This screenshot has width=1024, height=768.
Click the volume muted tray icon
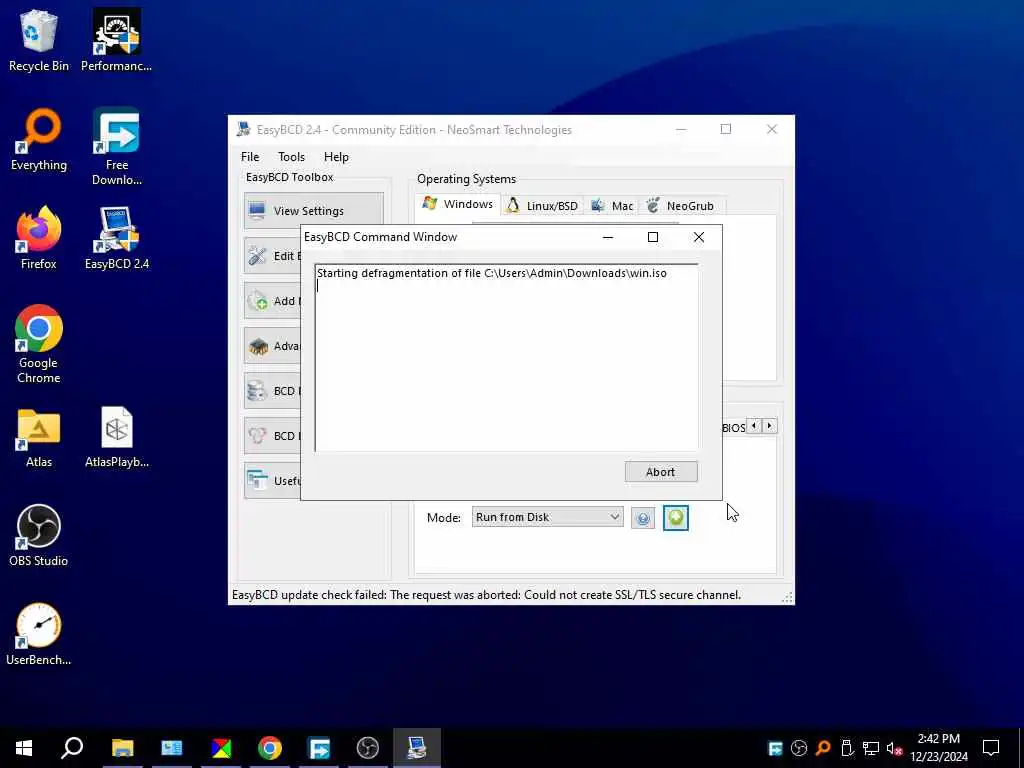point(894,748)
